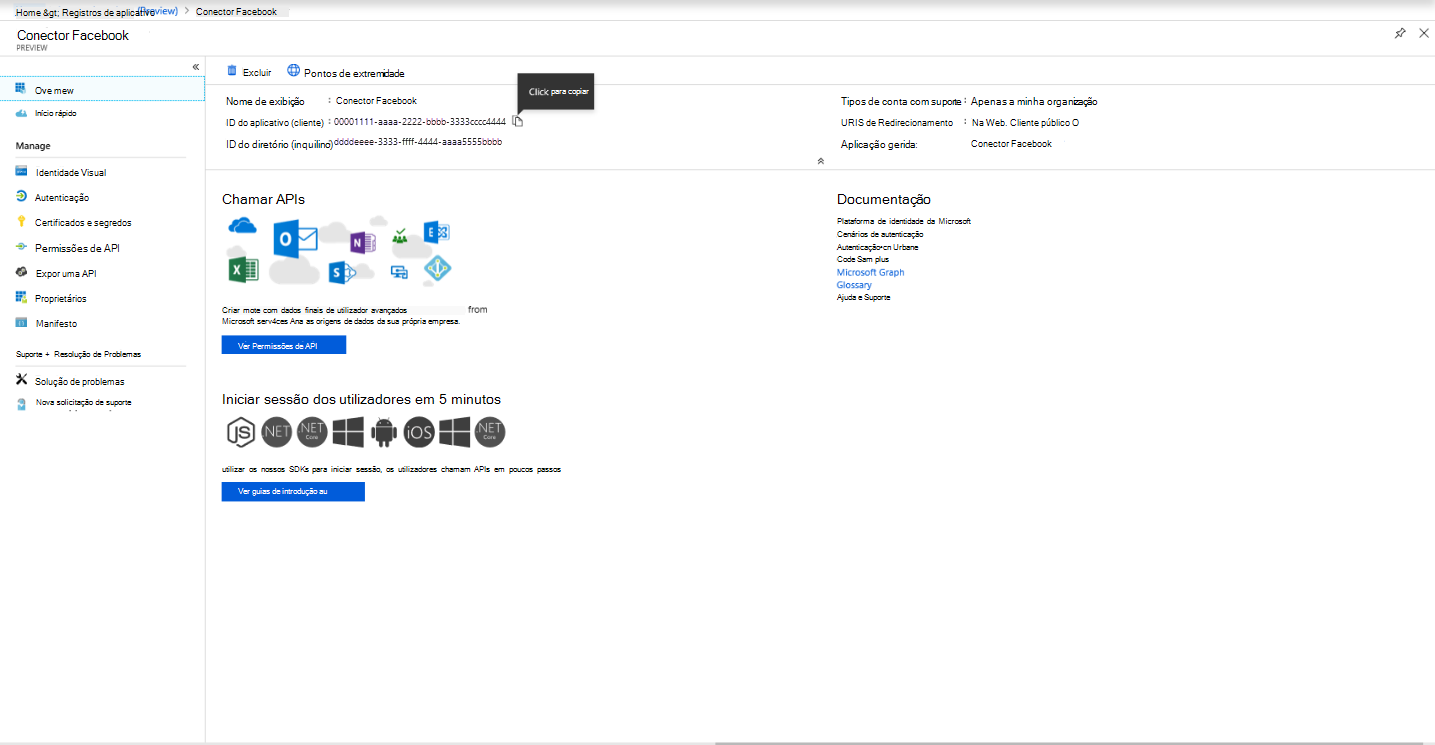This screenshot has height=745, width=1435.
Task: Choose the Android SDK icon
Action: pyautogui.click(x=384, y=432)
